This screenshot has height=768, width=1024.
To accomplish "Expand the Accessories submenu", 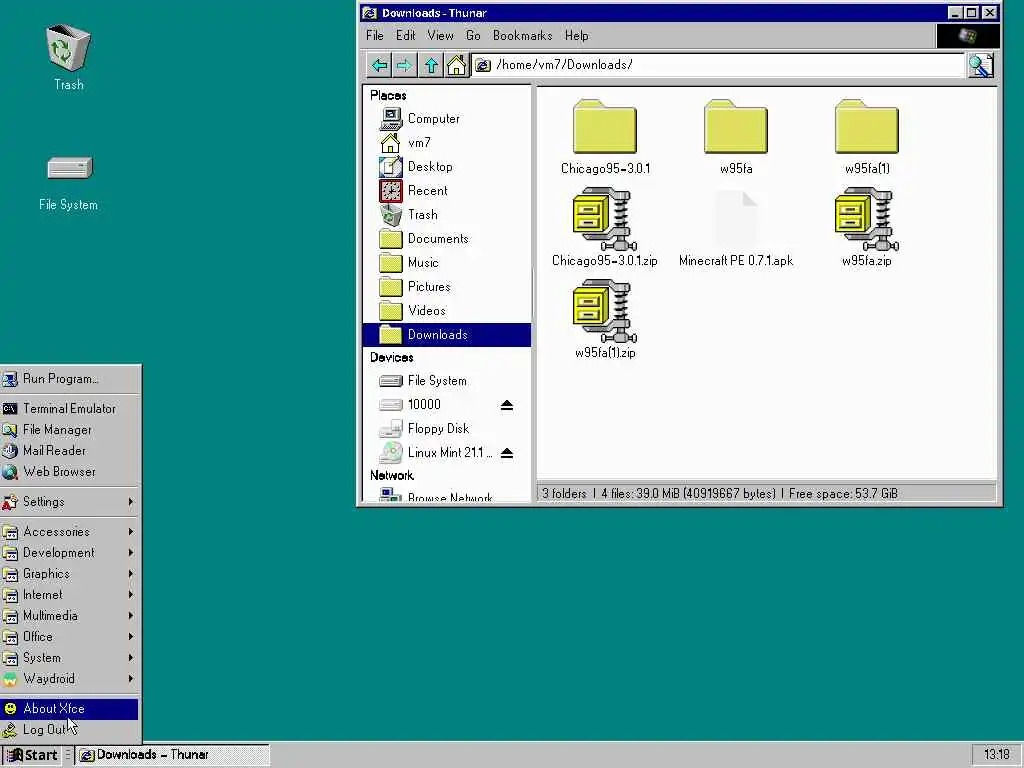I will (70, 532).
